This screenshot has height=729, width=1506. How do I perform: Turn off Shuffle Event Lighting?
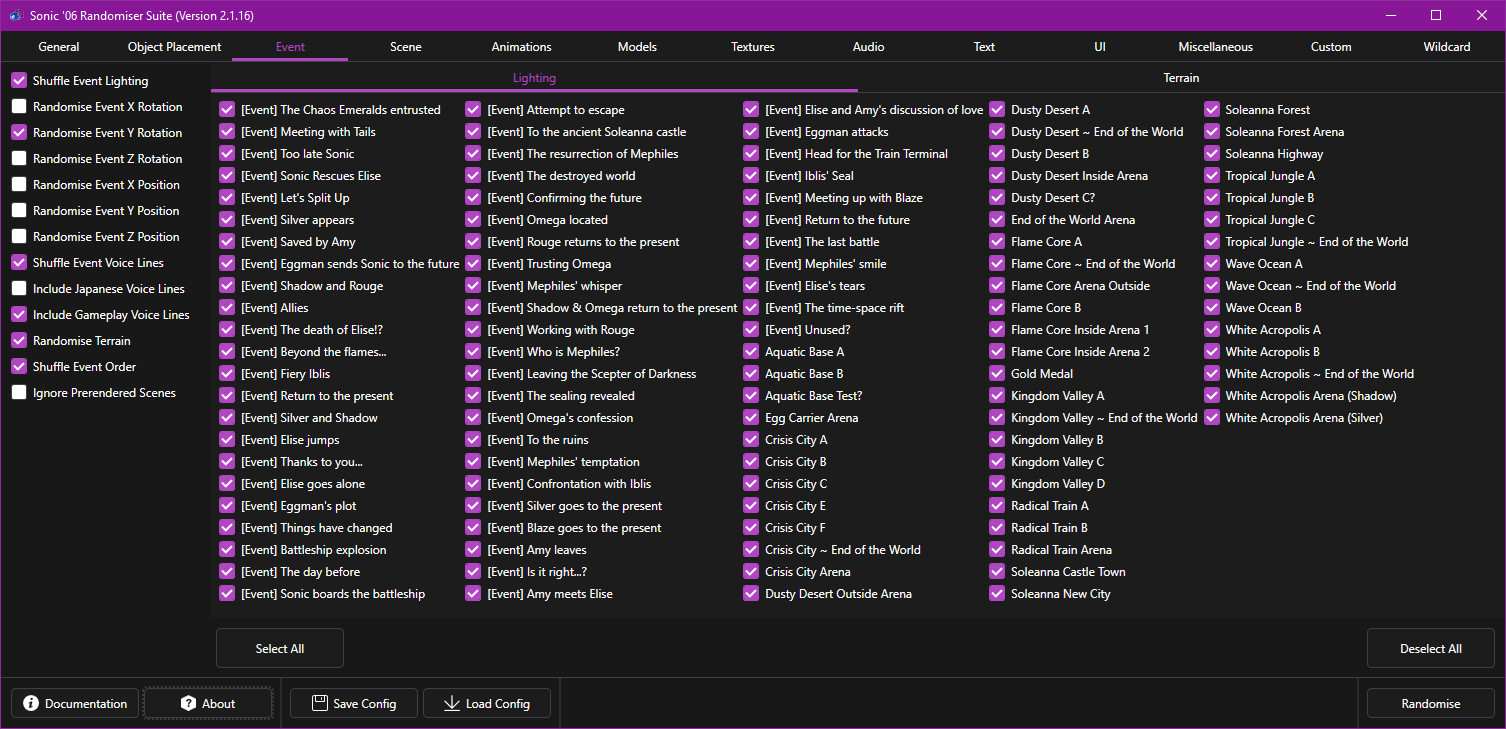click(19, 81)
